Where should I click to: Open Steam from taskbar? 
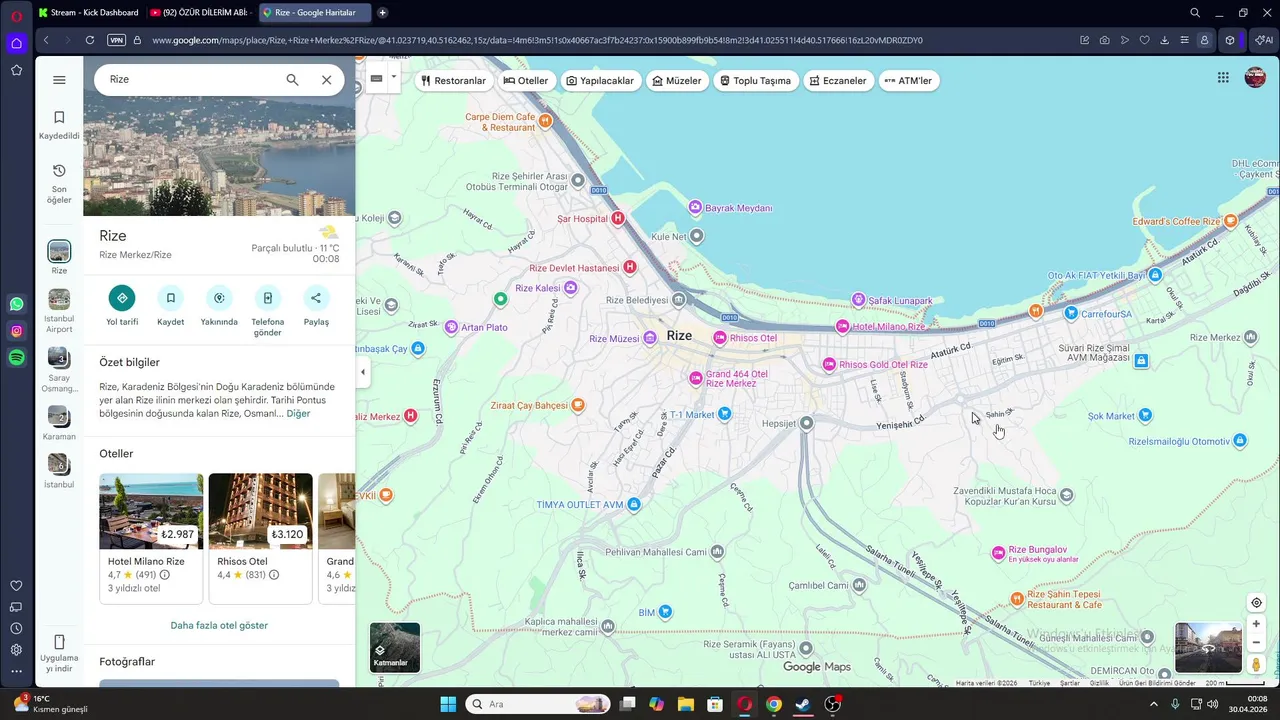tap(803, 704)
